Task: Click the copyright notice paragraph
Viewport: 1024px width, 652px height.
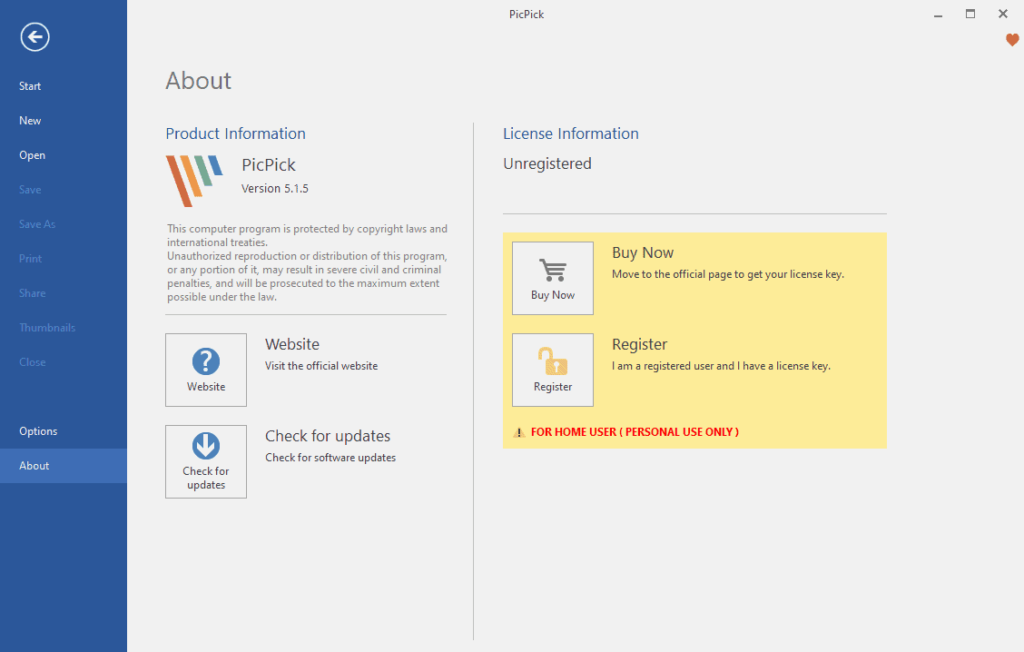Action: coord(307,263)
